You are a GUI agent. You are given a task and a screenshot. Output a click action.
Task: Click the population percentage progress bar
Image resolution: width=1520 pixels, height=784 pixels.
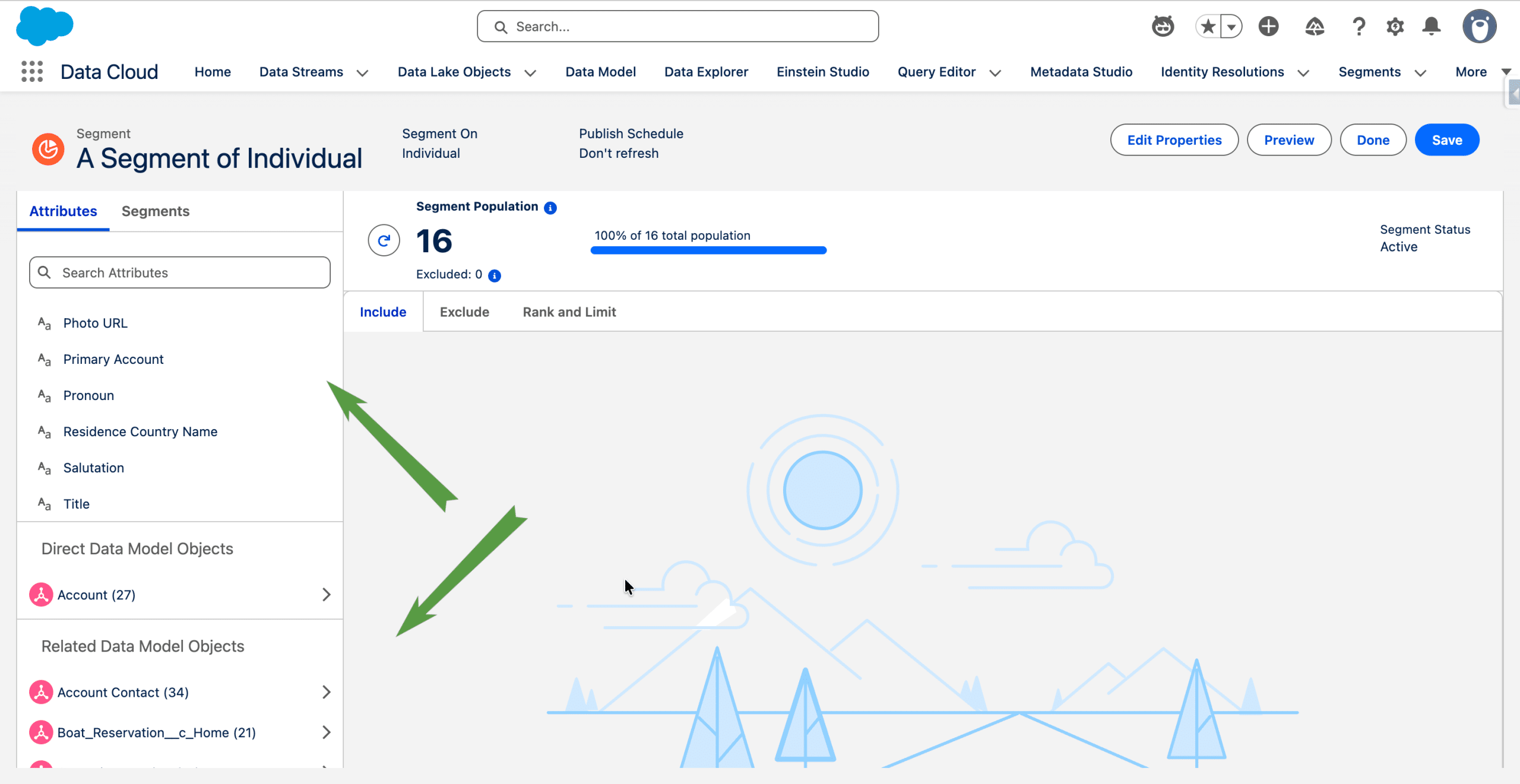[x=708, y=250]
